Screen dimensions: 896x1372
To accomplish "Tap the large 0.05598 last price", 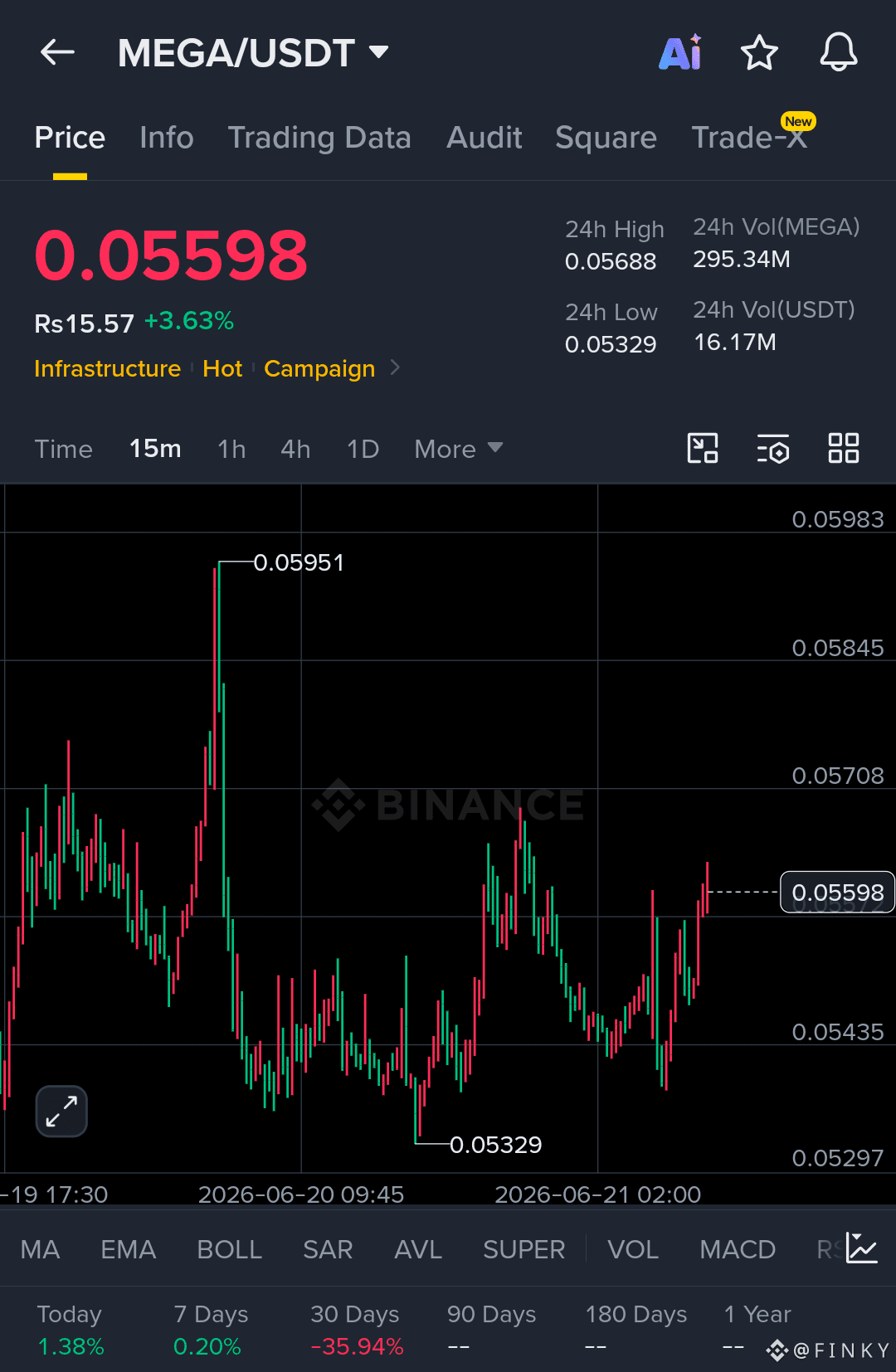I will [171, 255].
